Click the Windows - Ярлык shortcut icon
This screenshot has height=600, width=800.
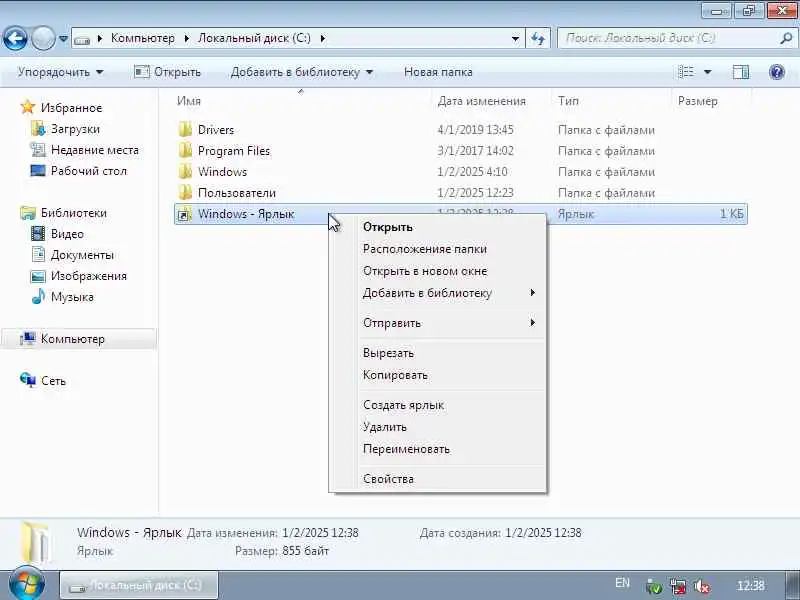(x=184, y=214)
